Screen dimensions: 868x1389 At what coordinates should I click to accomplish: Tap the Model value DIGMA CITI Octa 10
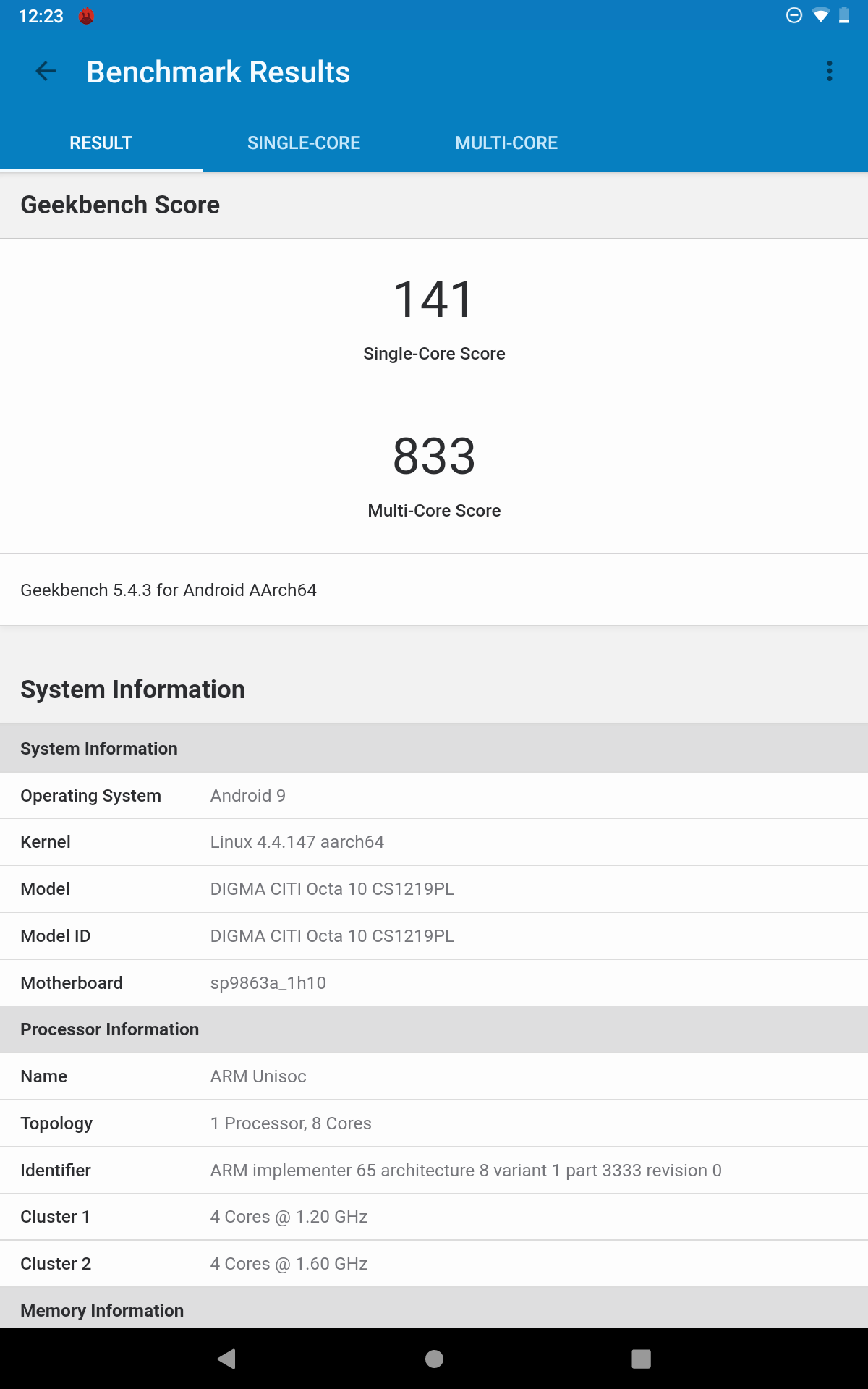332,889
